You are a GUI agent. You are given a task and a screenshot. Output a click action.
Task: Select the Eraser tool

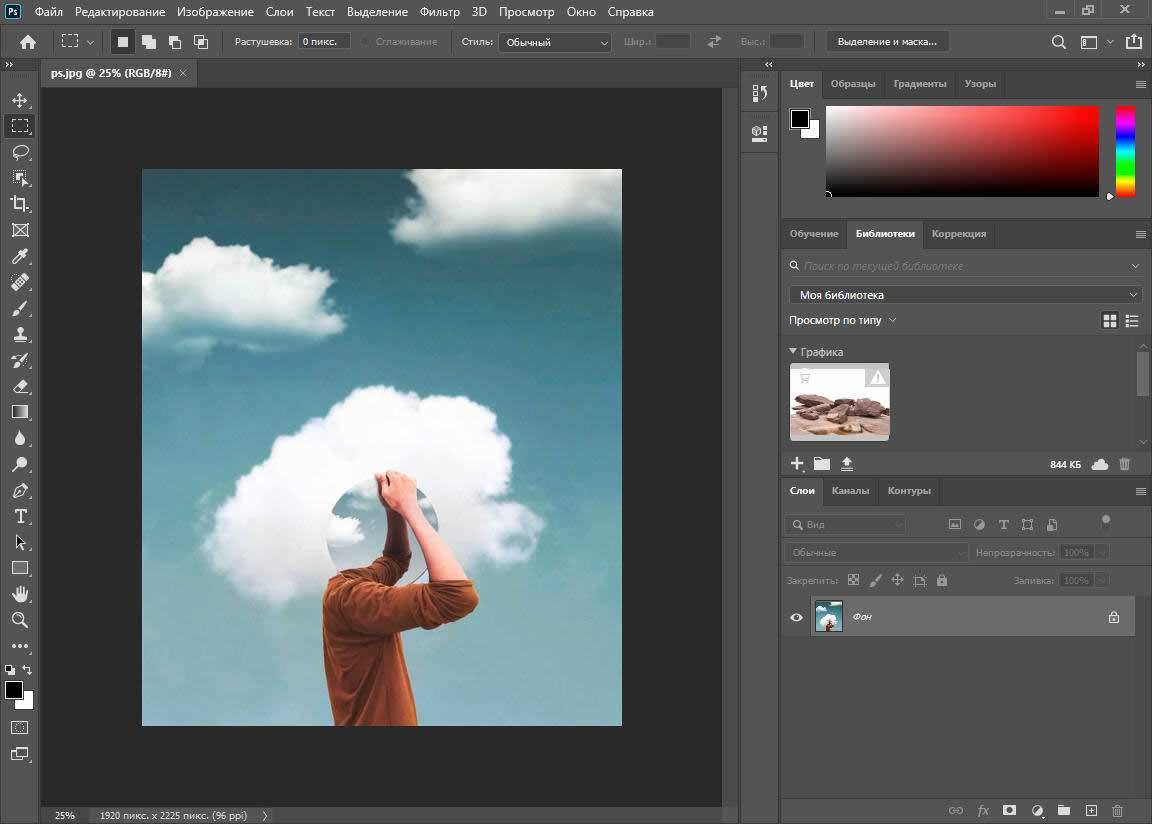(20, 386)
